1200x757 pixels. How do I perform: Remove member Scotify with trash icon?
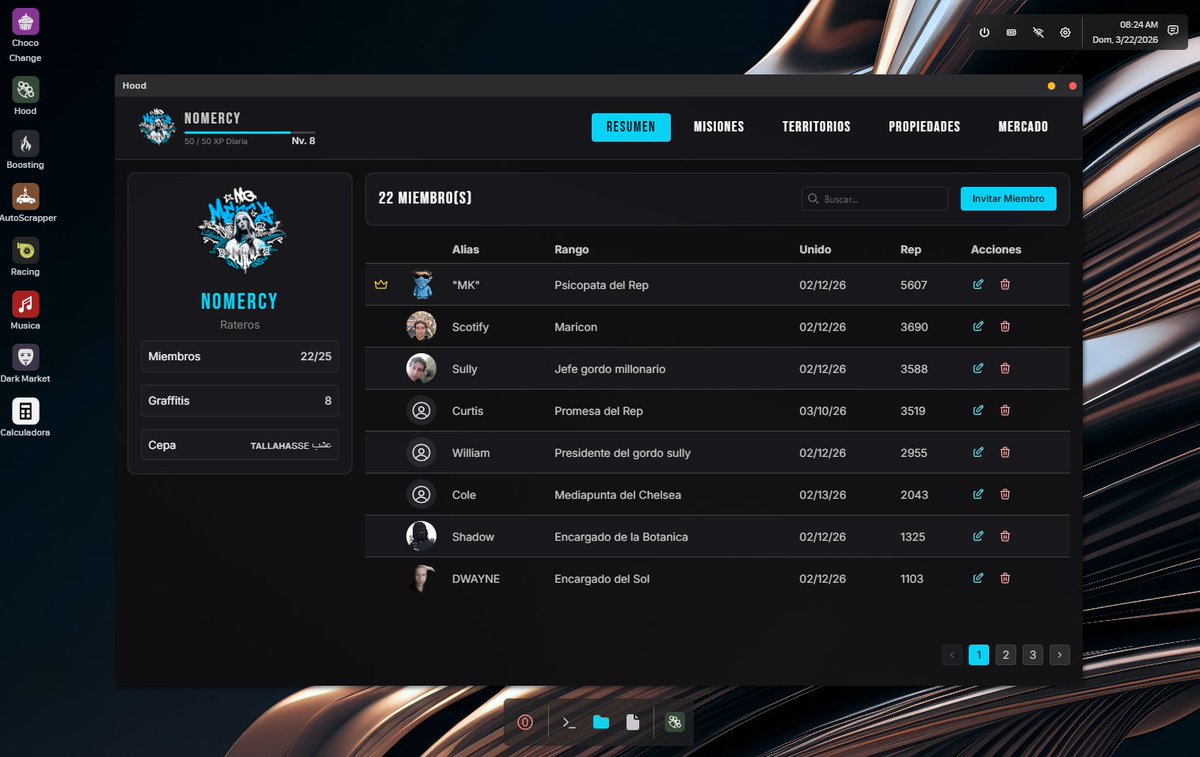(x=1005, y=327)
